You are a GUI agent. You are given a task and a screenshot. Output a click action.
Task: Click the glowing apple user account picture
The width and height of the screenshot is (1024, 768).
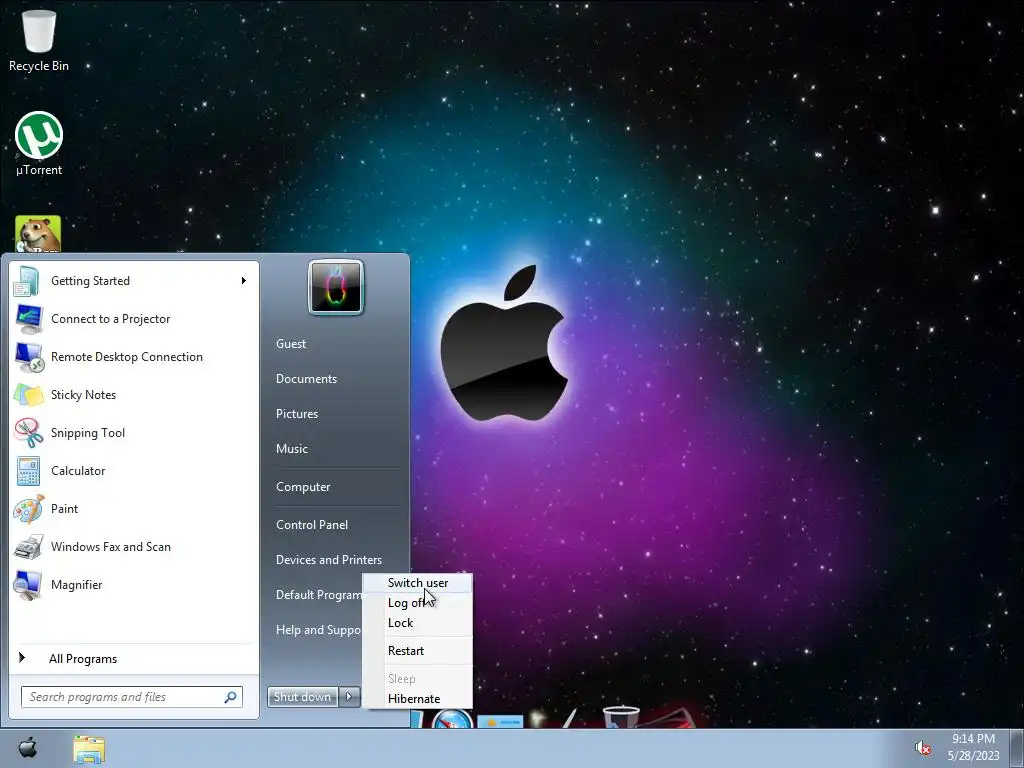336,287
